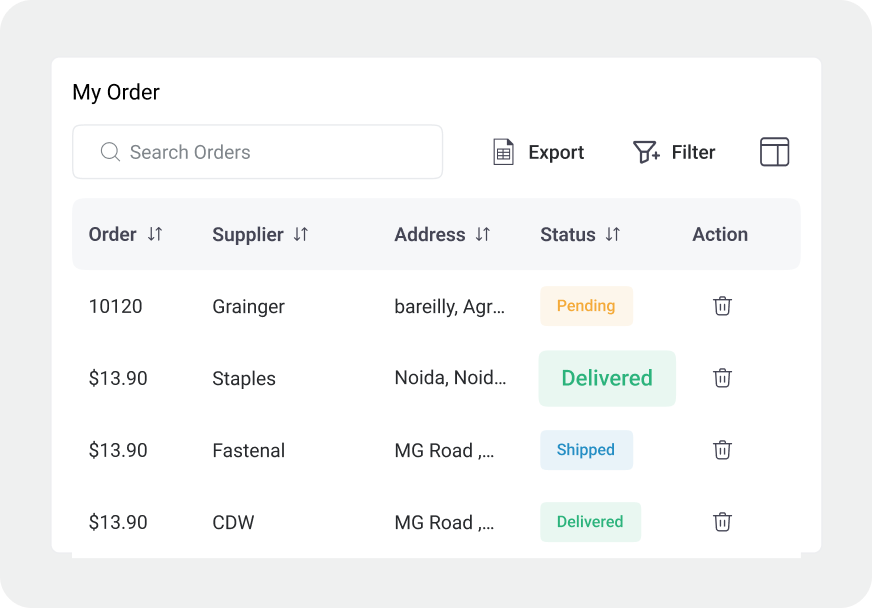Click the Address column sort arrows
Screen dimensions: 872x608
(x=483, y=234)
